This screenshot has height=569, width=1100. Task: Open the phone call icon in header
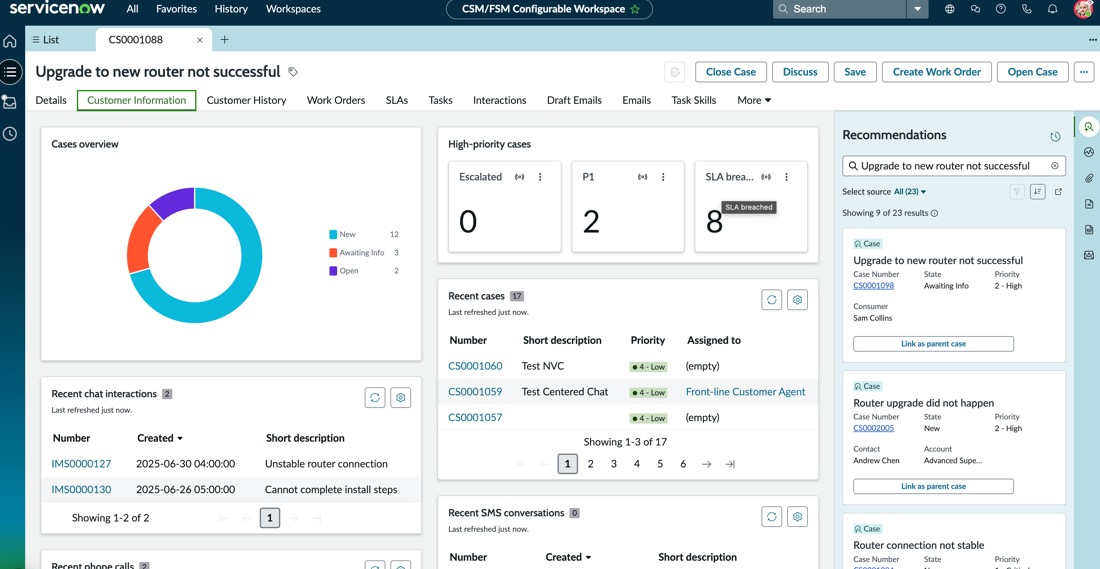click(x=1027, y=9)
